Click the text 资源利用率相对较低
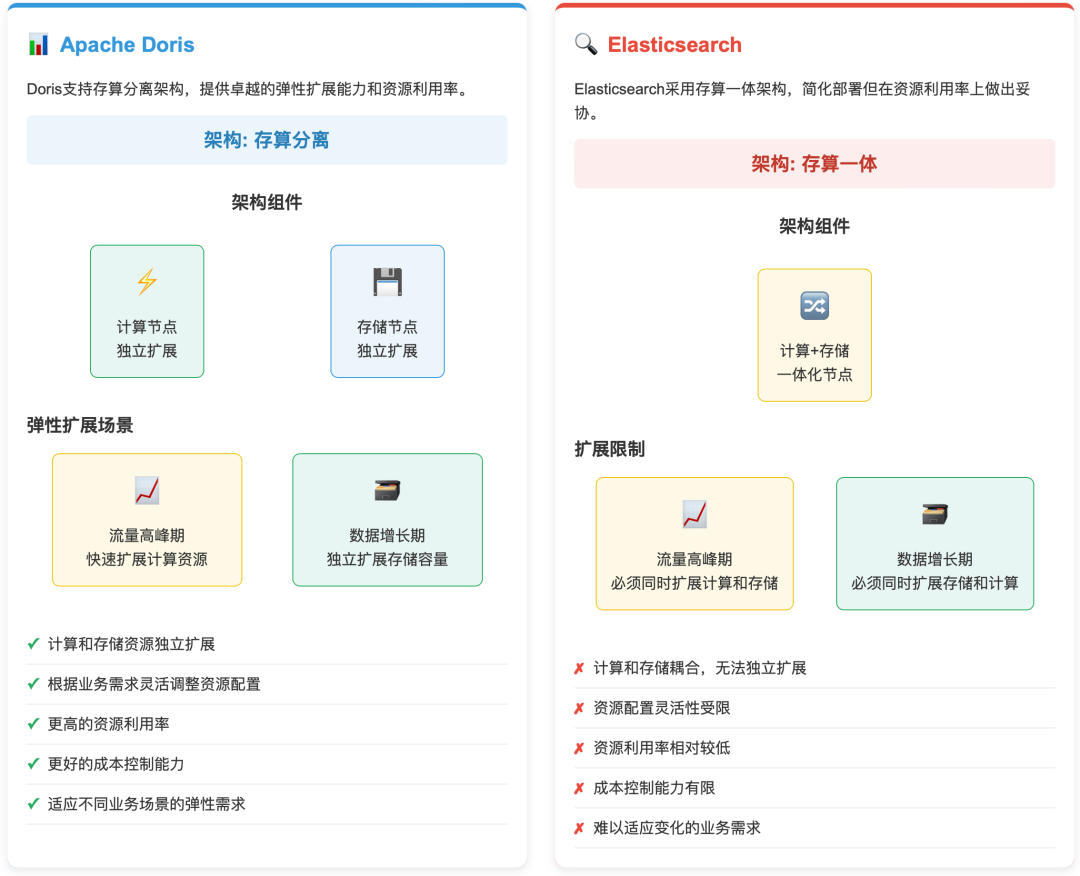The height and width of the screenshot is (876, 1080). pos(662,748)
